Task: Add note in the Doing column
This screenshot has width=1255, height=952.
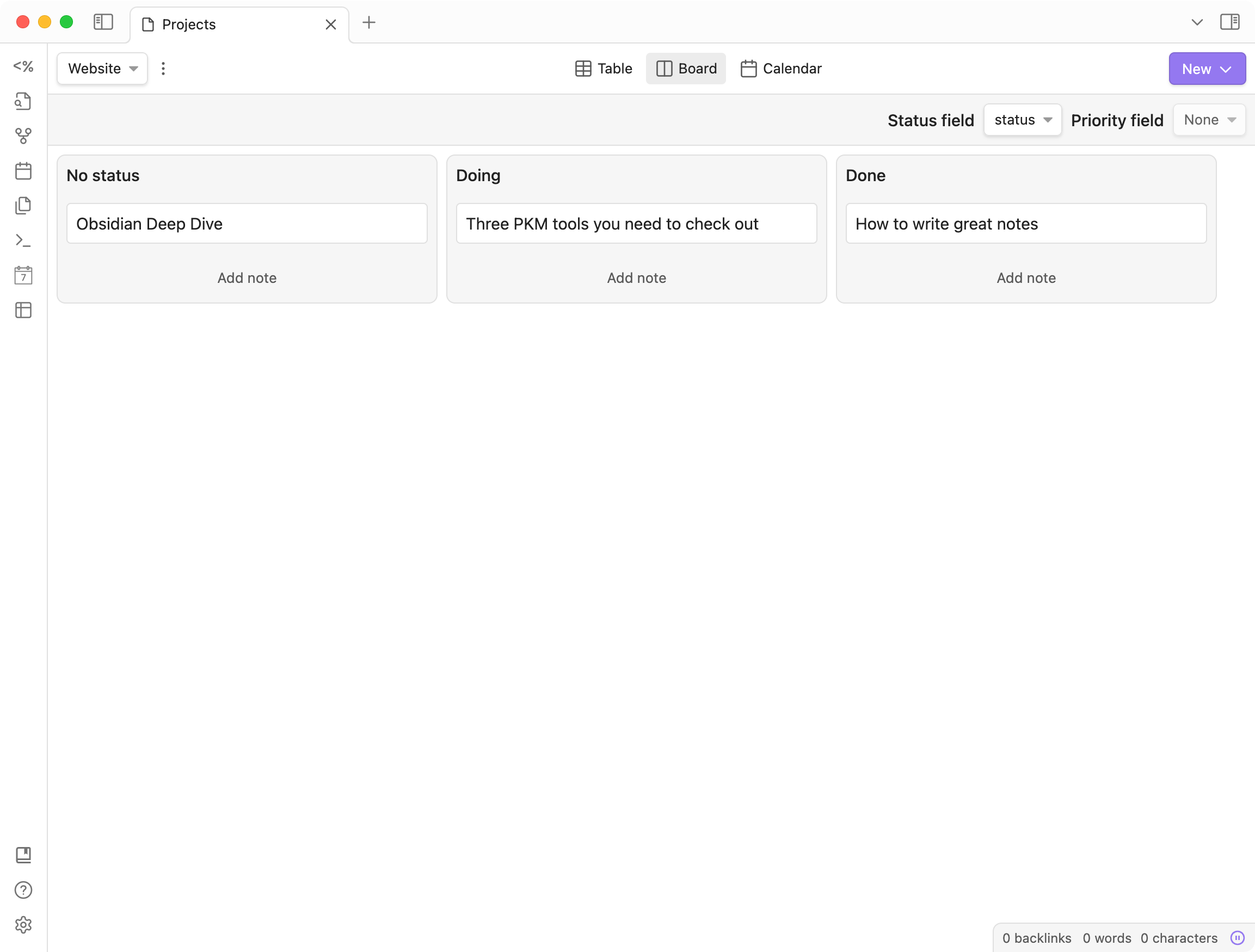Action: [636, 278]
